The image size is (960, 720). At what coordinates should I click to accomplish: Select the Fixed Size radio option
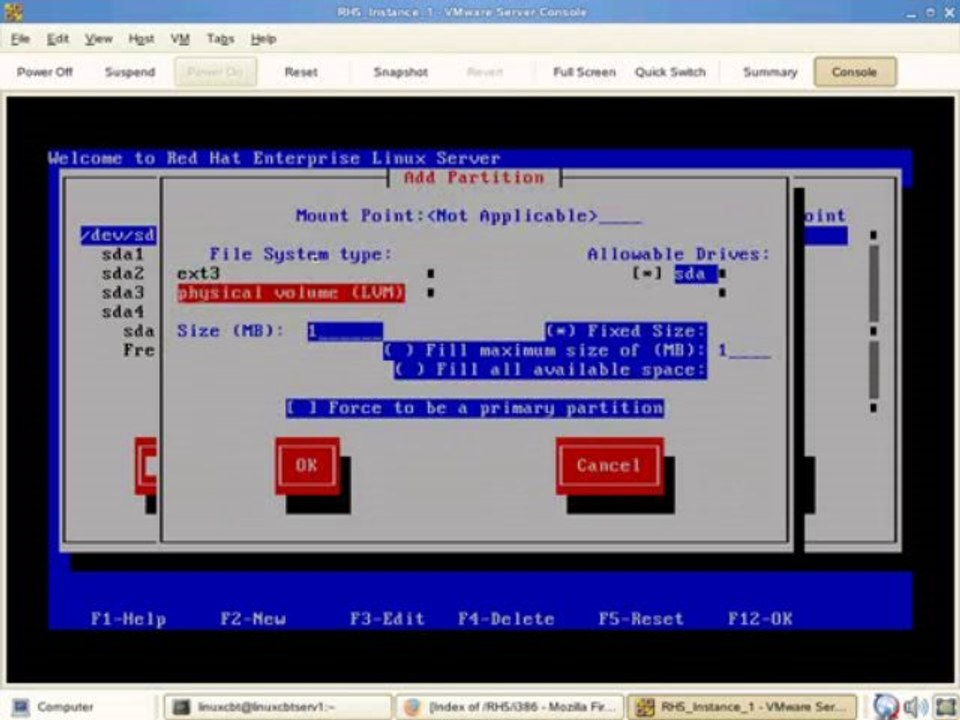tap(626, 331)
